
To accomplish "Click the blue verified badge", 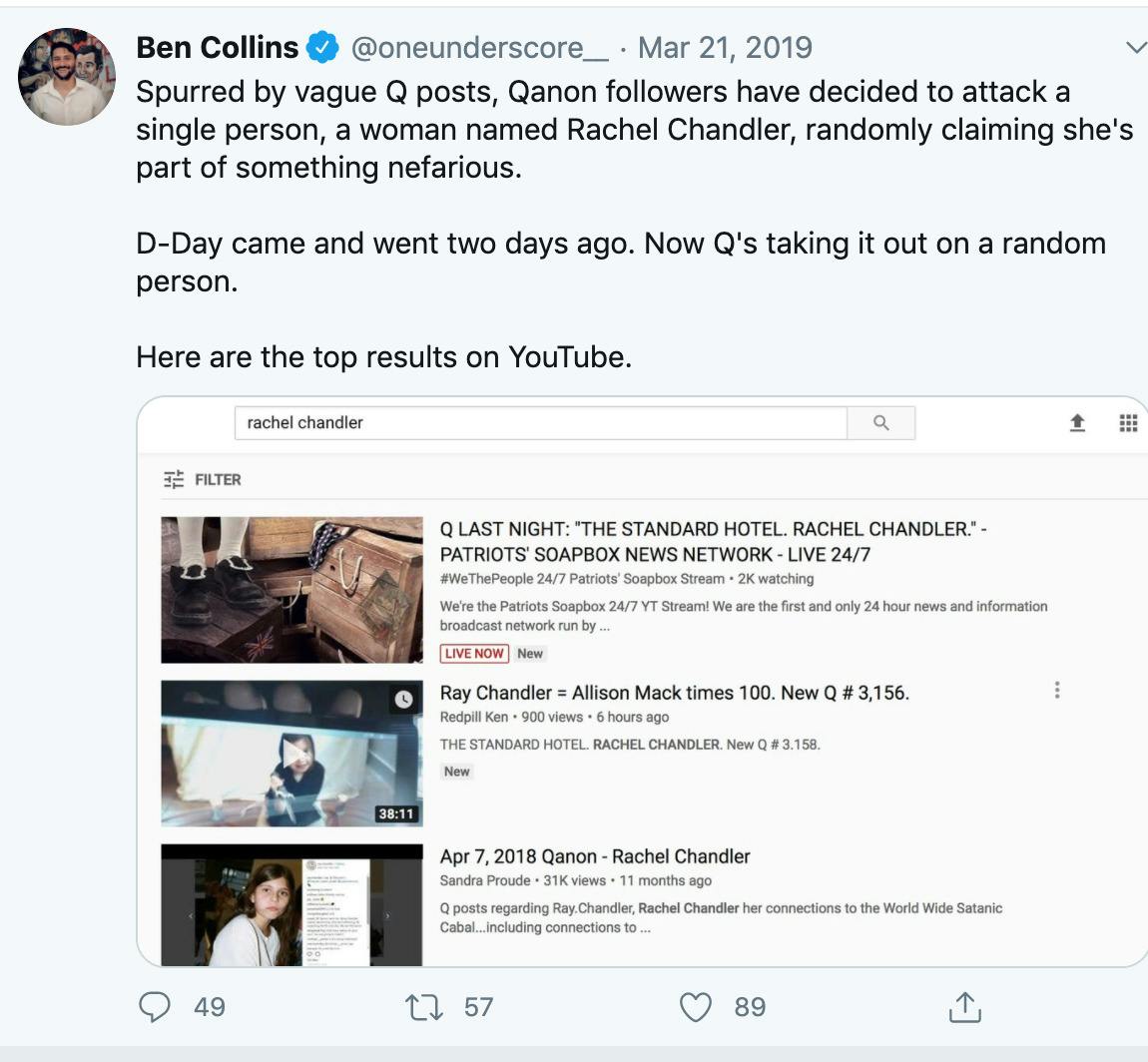I will tap(322, 48).
